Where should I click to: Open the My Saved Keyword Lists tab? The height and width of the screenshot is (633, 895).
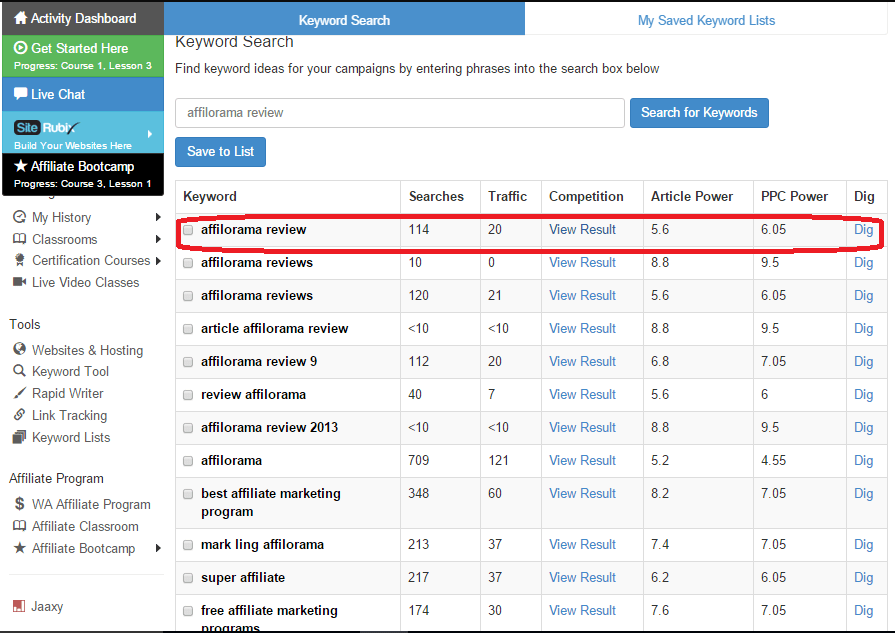(x=706, y=20)
